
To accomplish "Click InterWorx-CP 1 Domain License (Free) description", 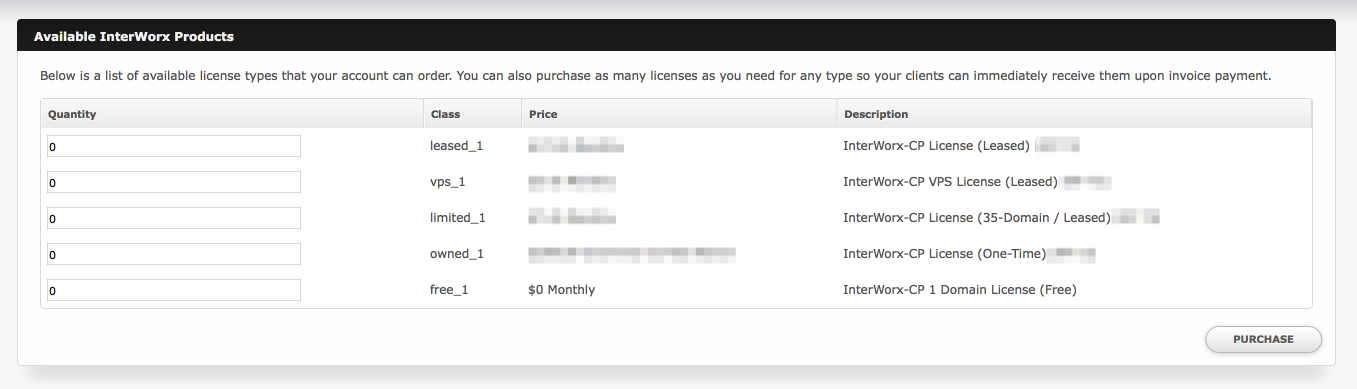I will [960, 290].
